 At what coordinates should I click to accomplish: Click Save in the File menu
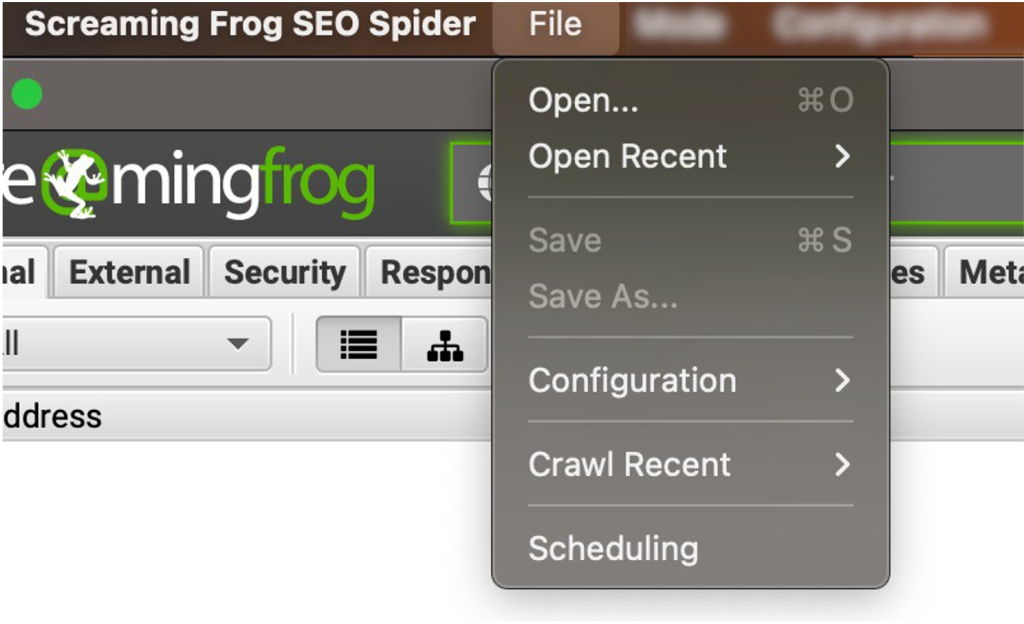pos(690,241)
